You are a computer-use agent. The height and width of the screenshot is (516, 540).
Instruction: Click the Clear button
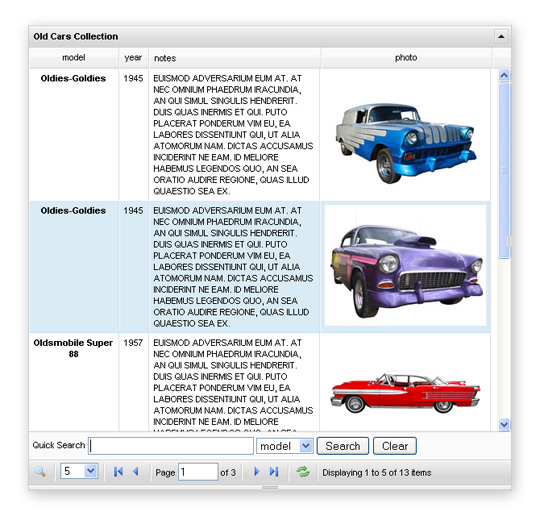pyautogui.click(x=395, y=446)
